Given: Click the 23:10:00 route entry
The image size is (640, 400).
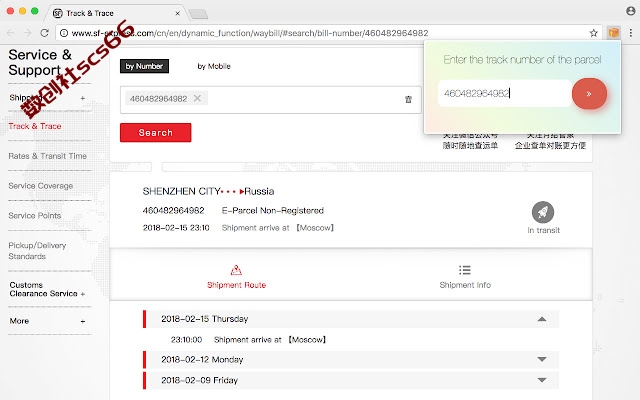Looking at the screenshot, I should click(248, 340).
